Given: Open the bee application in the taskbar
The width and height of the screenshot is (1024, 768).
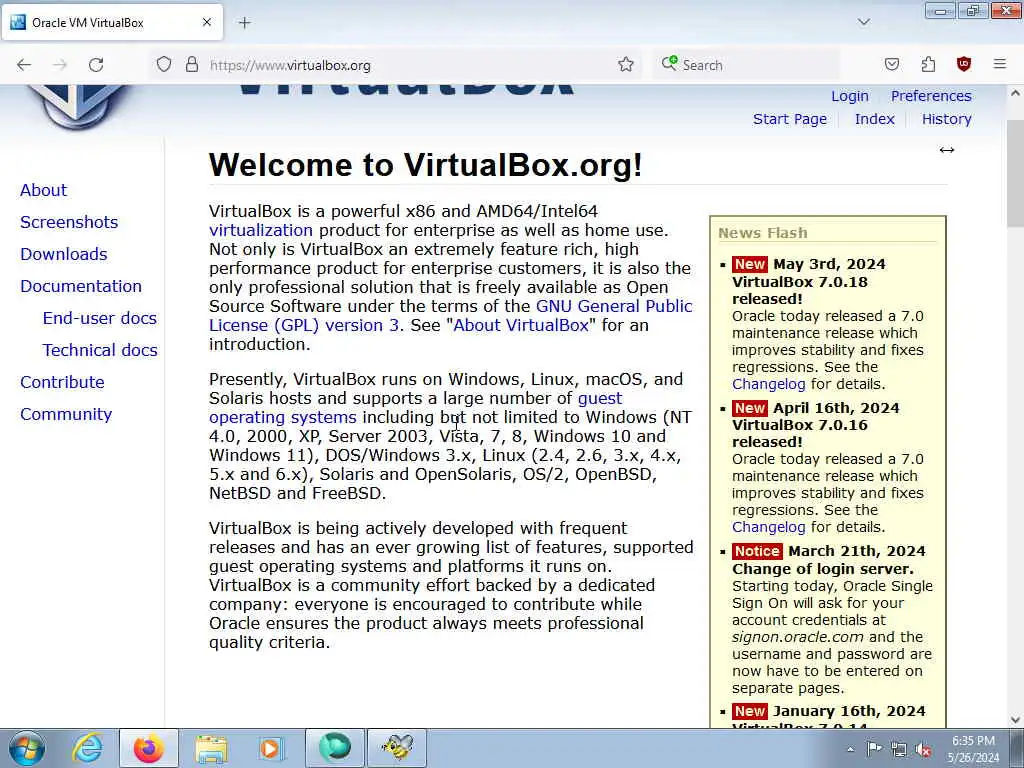Looking at the screenshot, I should [x=397, y=748].
